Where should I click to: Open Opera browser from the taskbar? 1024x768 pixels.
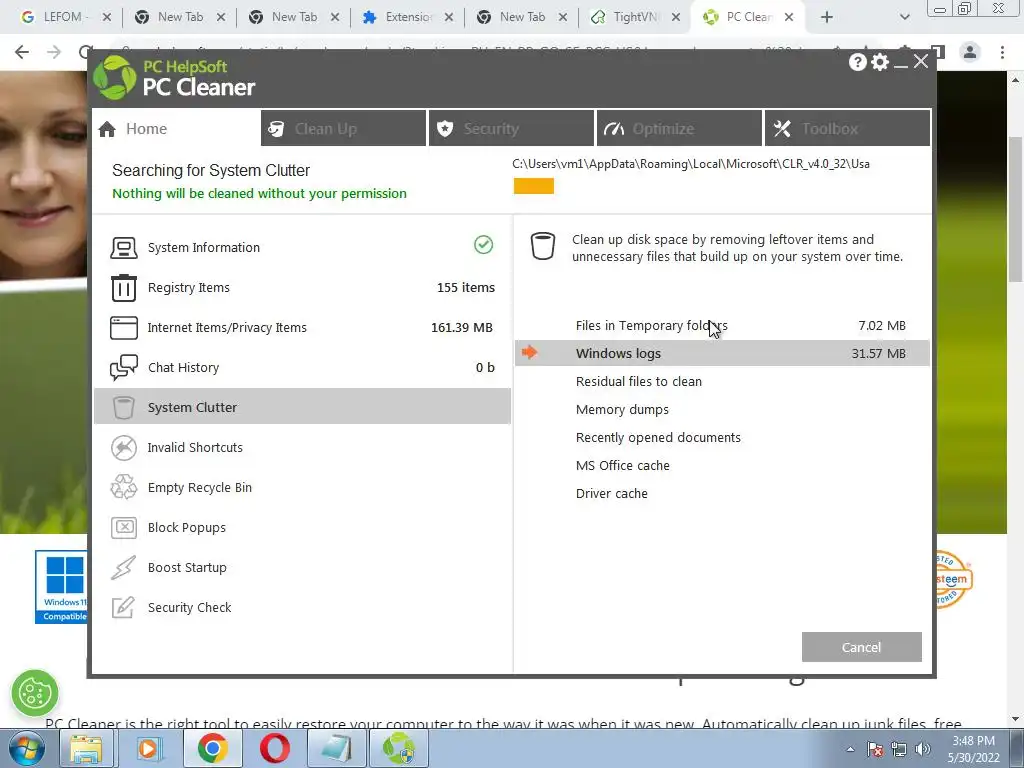click(x=275, y=748)
